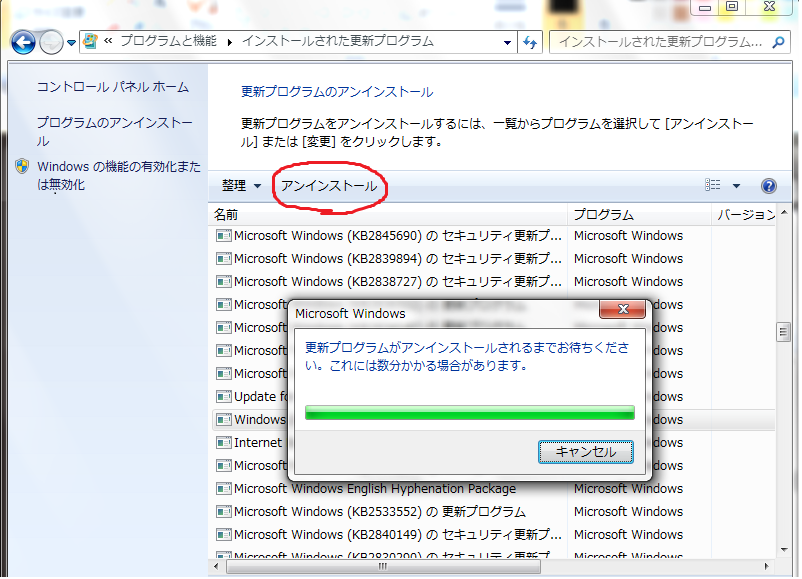Select Microsoft Windows English Hyphenation Package entry
The width and height of the screenshot is (802, 579).
coord(375,489)
